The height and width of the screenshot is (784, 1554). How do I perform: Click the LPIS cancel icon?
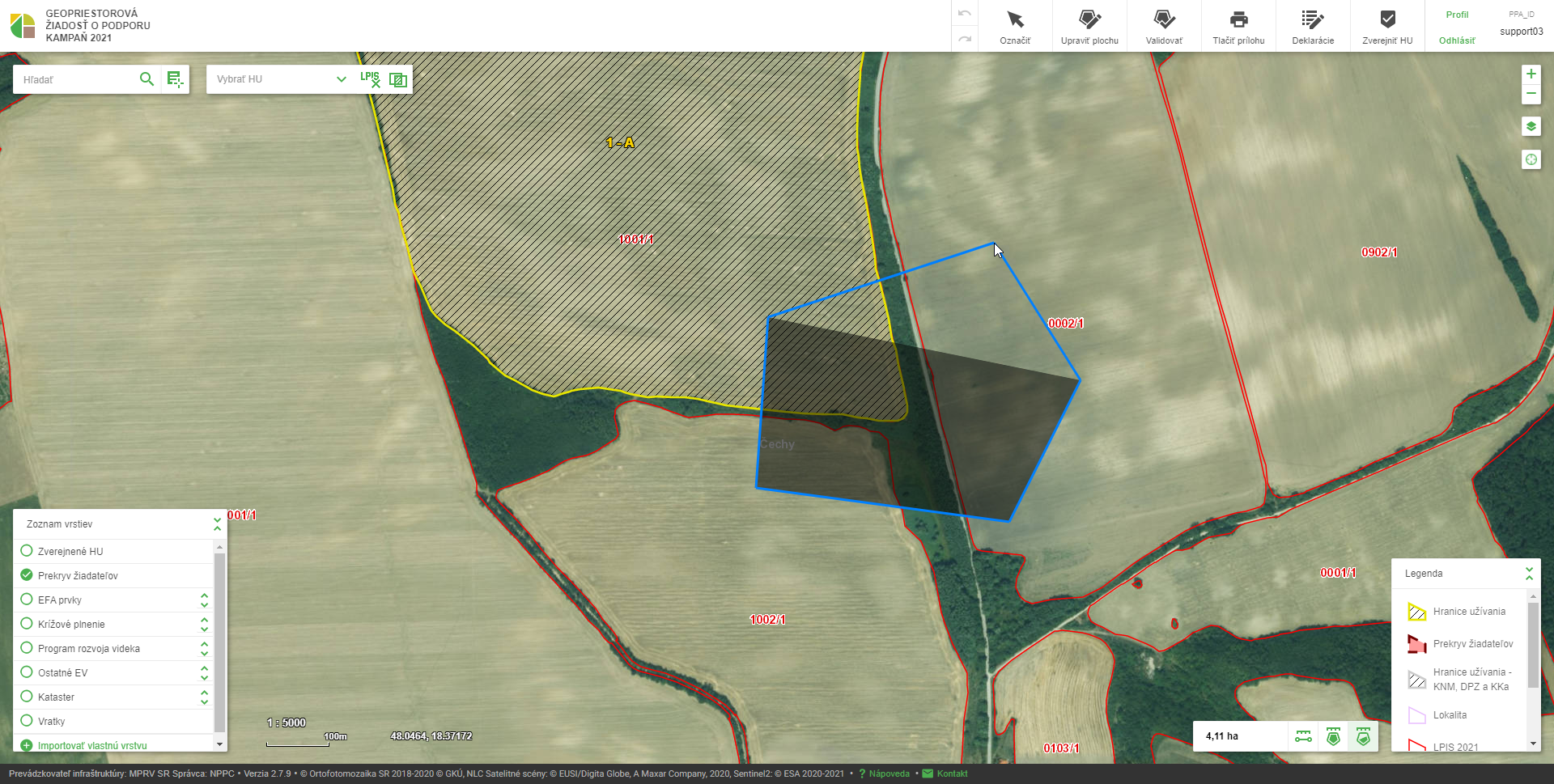(370, 78)
